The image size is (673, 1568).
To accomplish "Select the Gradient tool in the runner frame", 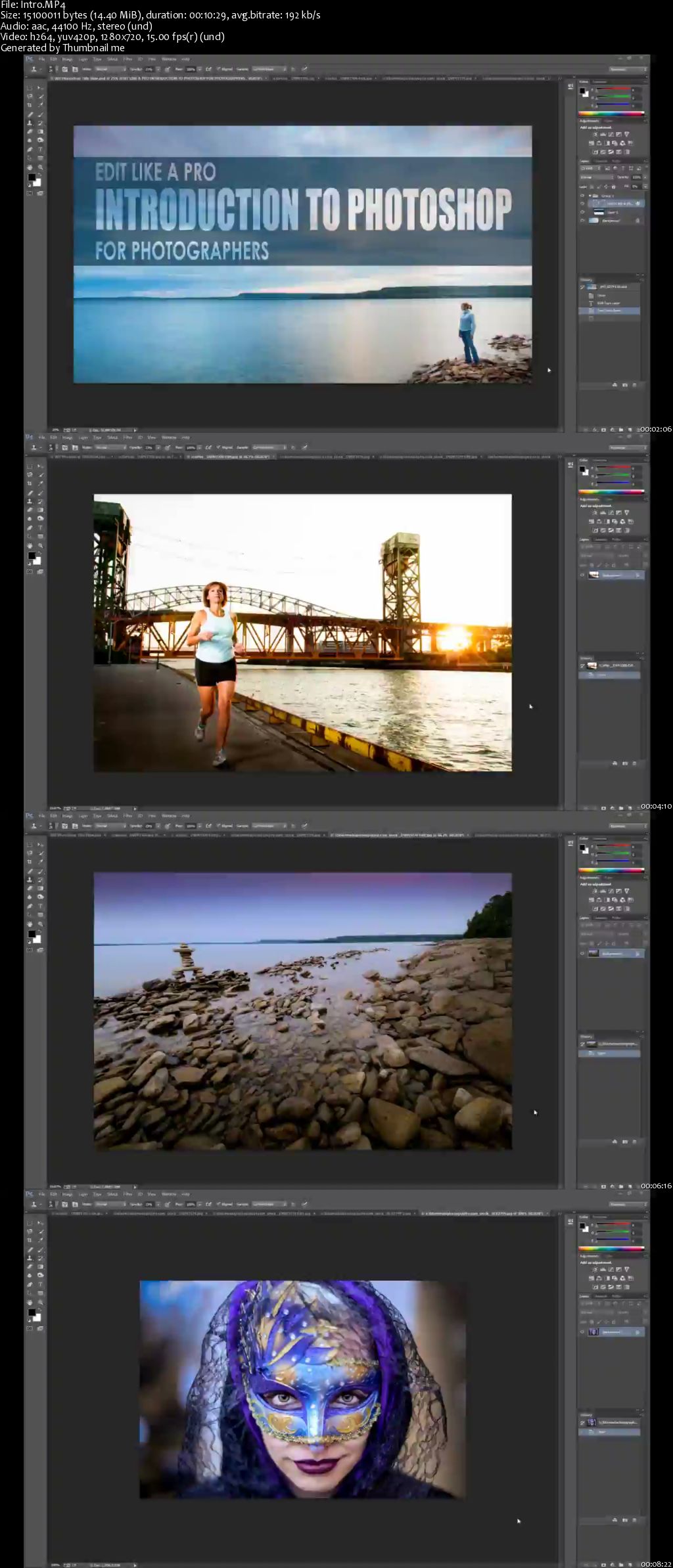I will pyautogui.click(x=40, y=510).
